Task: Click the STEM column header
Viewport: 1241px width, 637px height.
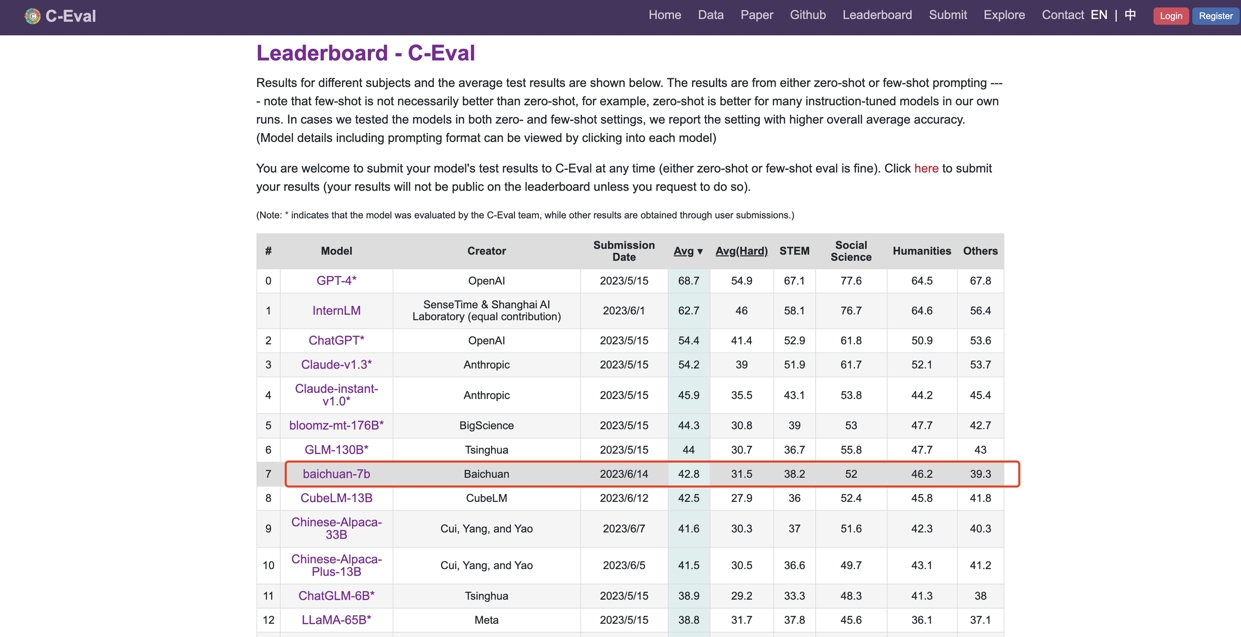Action: (x=794, y=251)
